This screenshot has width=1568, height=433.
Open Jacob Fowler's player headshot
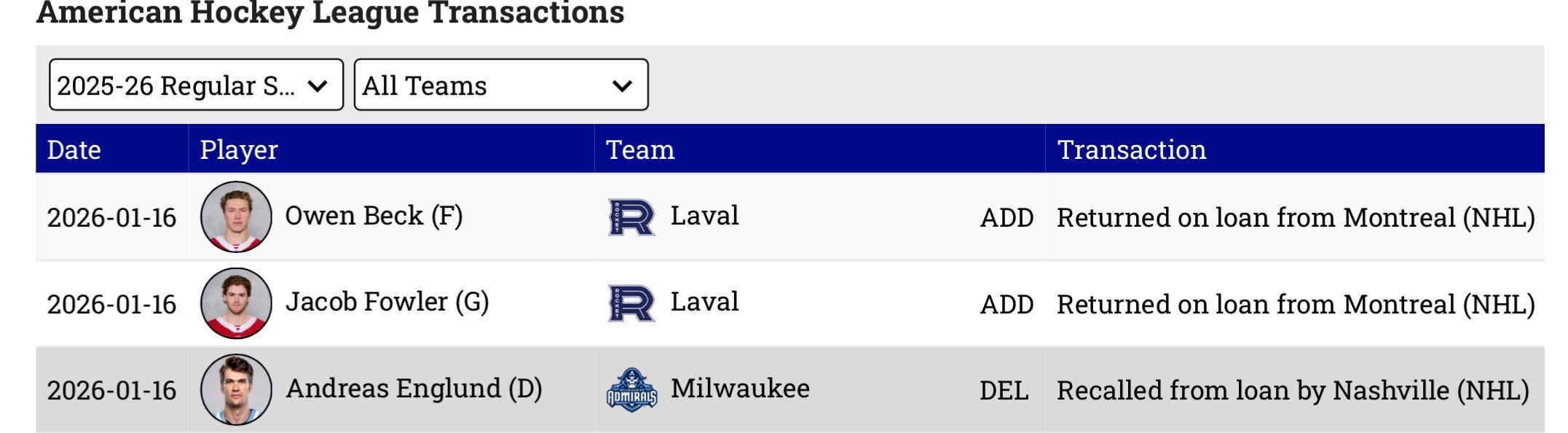(236, 303)
